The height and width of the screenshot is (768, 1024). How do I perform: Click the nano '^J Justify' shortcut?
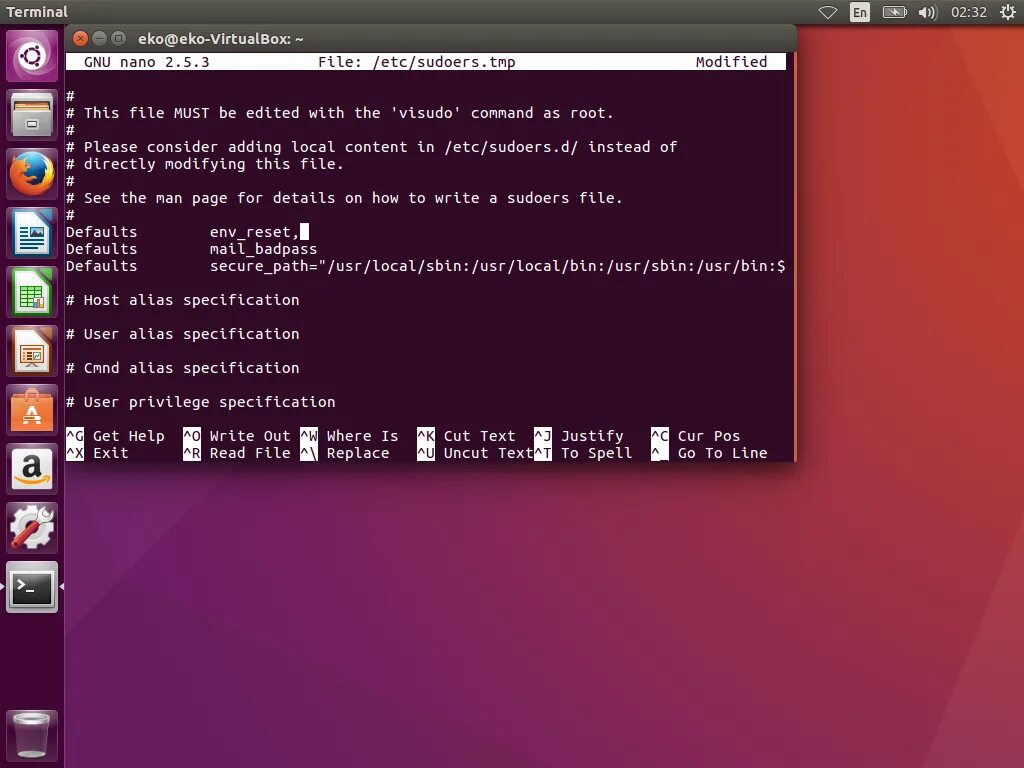click(579, 436)
